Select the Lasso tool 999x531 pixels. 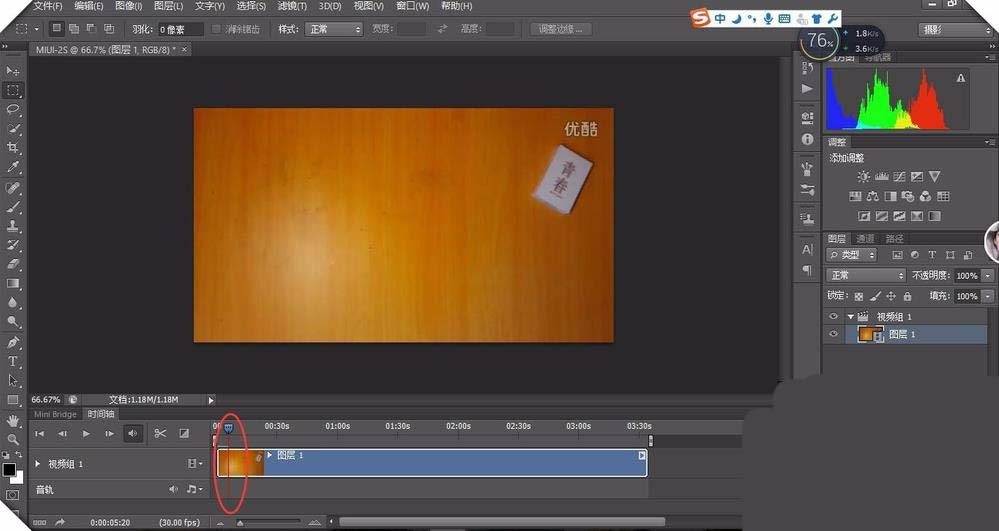click(x=13, y=110)
